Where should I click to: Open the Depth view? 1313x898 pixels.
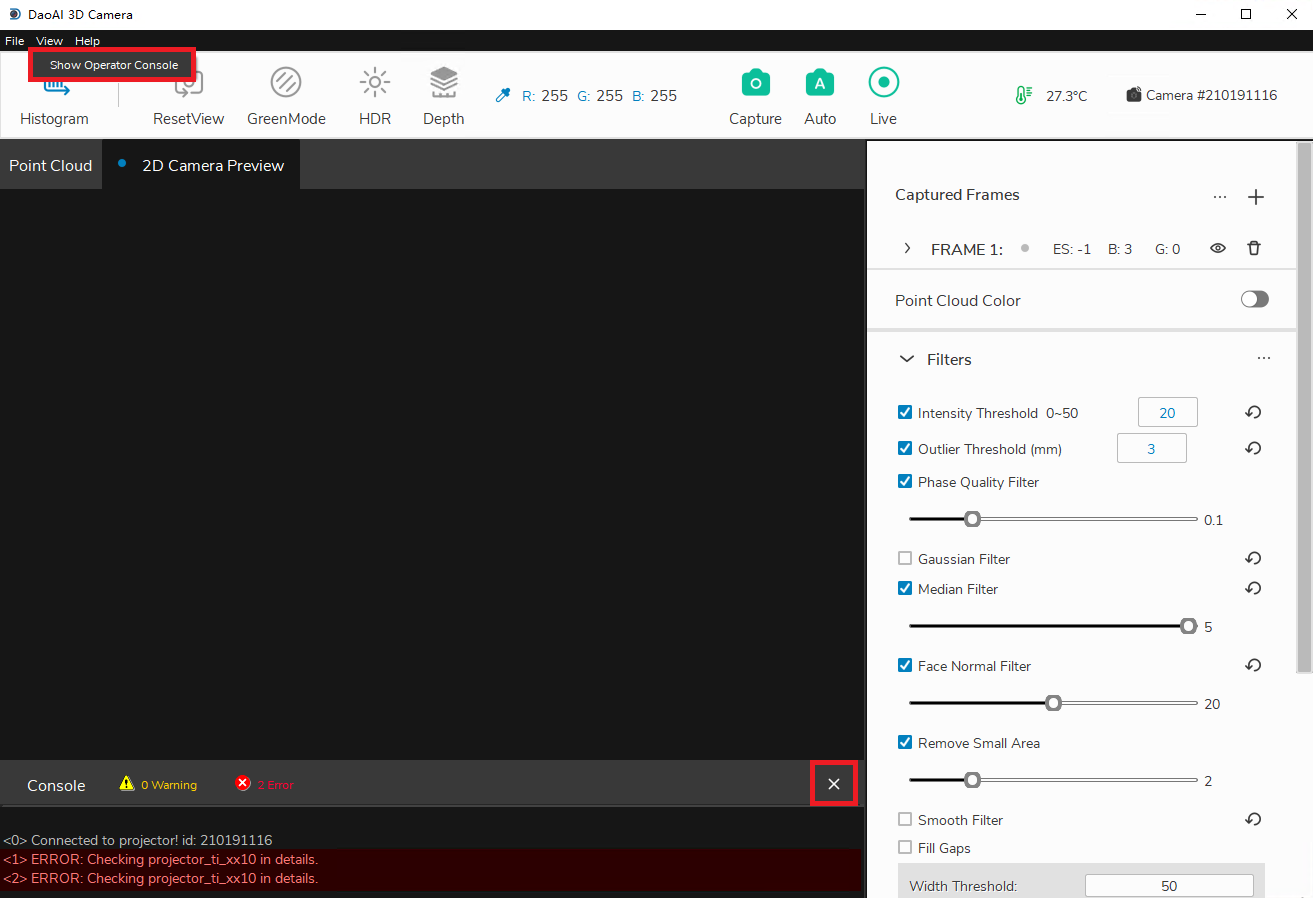point(443,95)
